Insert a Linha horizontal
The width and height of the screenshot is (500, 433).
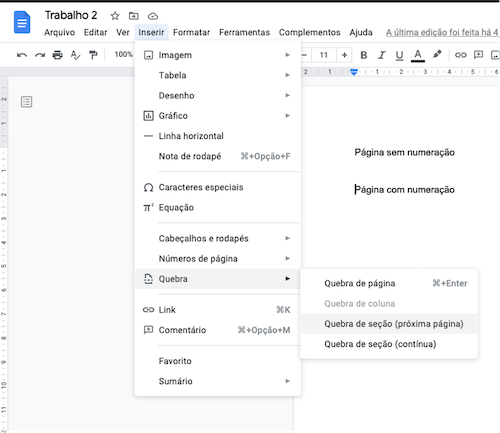point(218,136)
